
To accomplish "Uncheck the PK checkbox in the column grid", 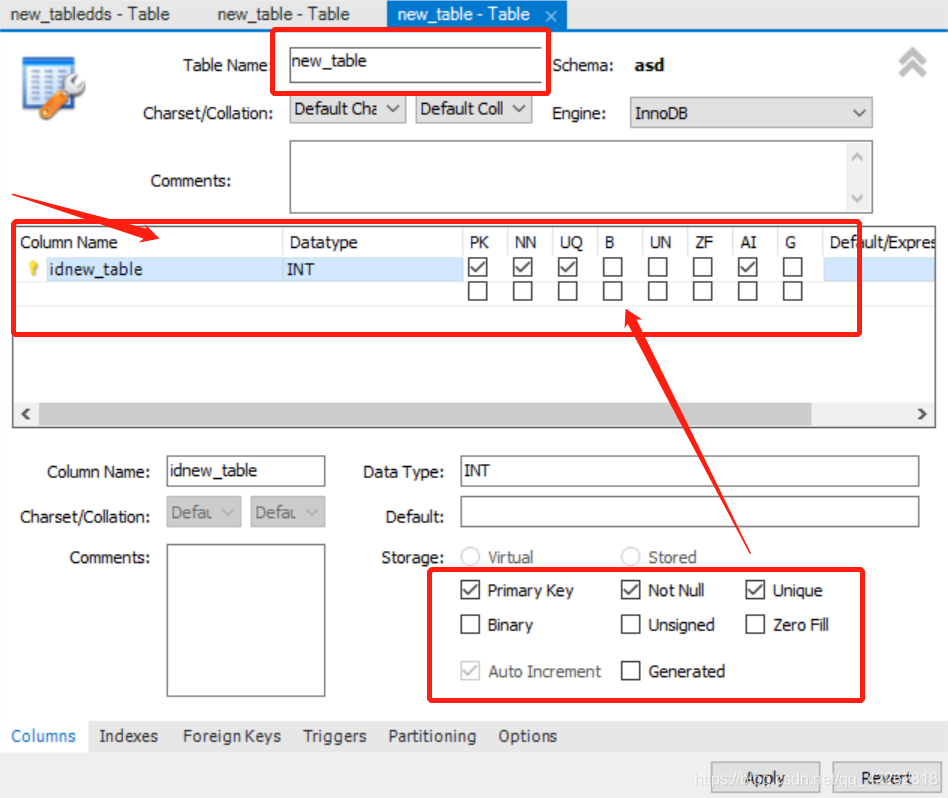I will point(477,266).
